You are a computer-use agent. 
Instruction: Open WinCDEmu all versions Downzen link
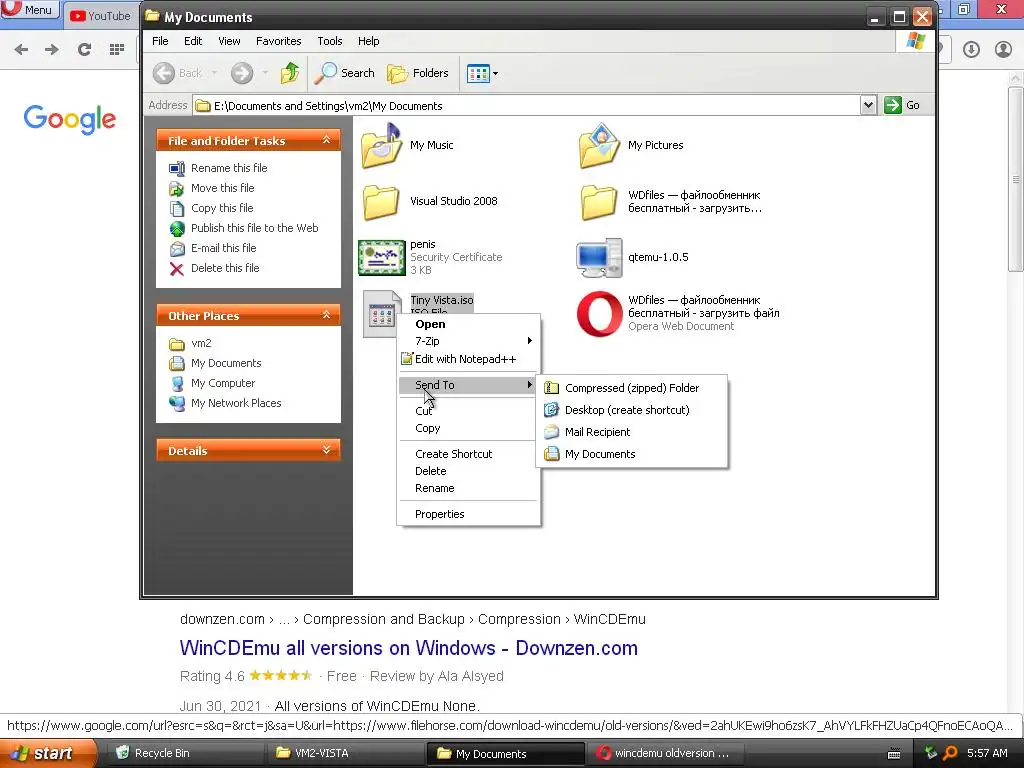point(409,648)
